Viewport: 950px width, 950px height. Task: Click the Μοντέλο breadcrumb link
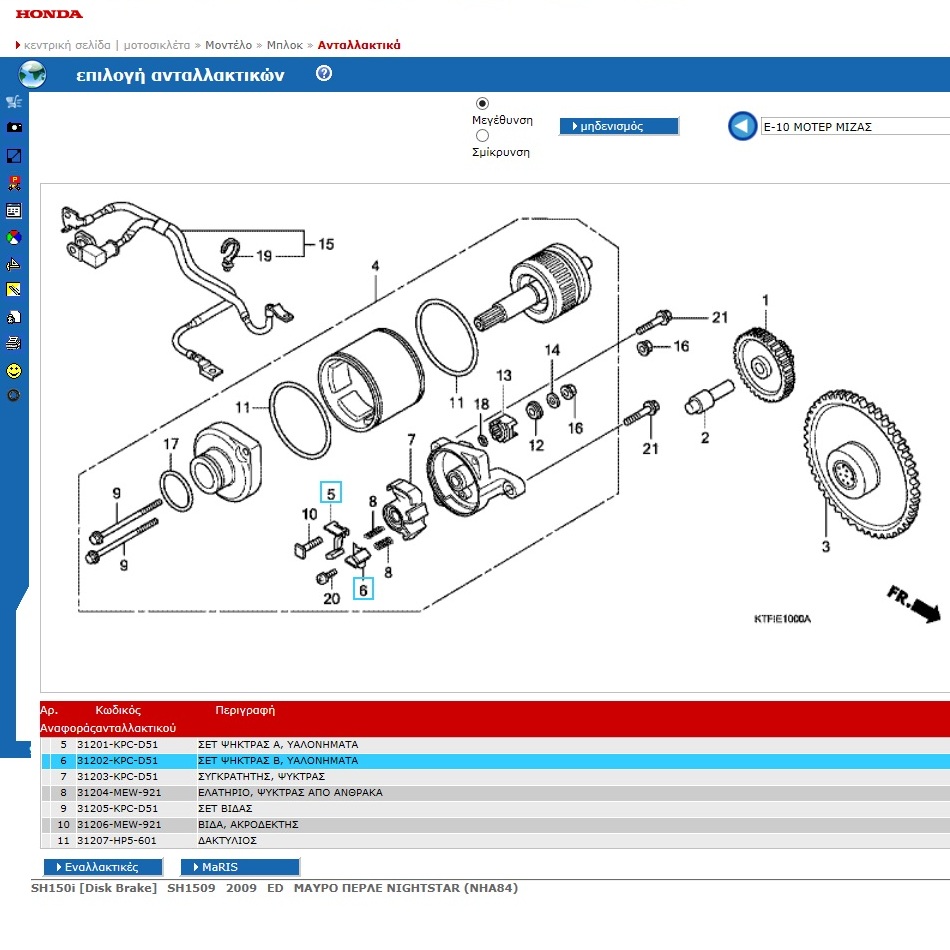tap(229, 45)
